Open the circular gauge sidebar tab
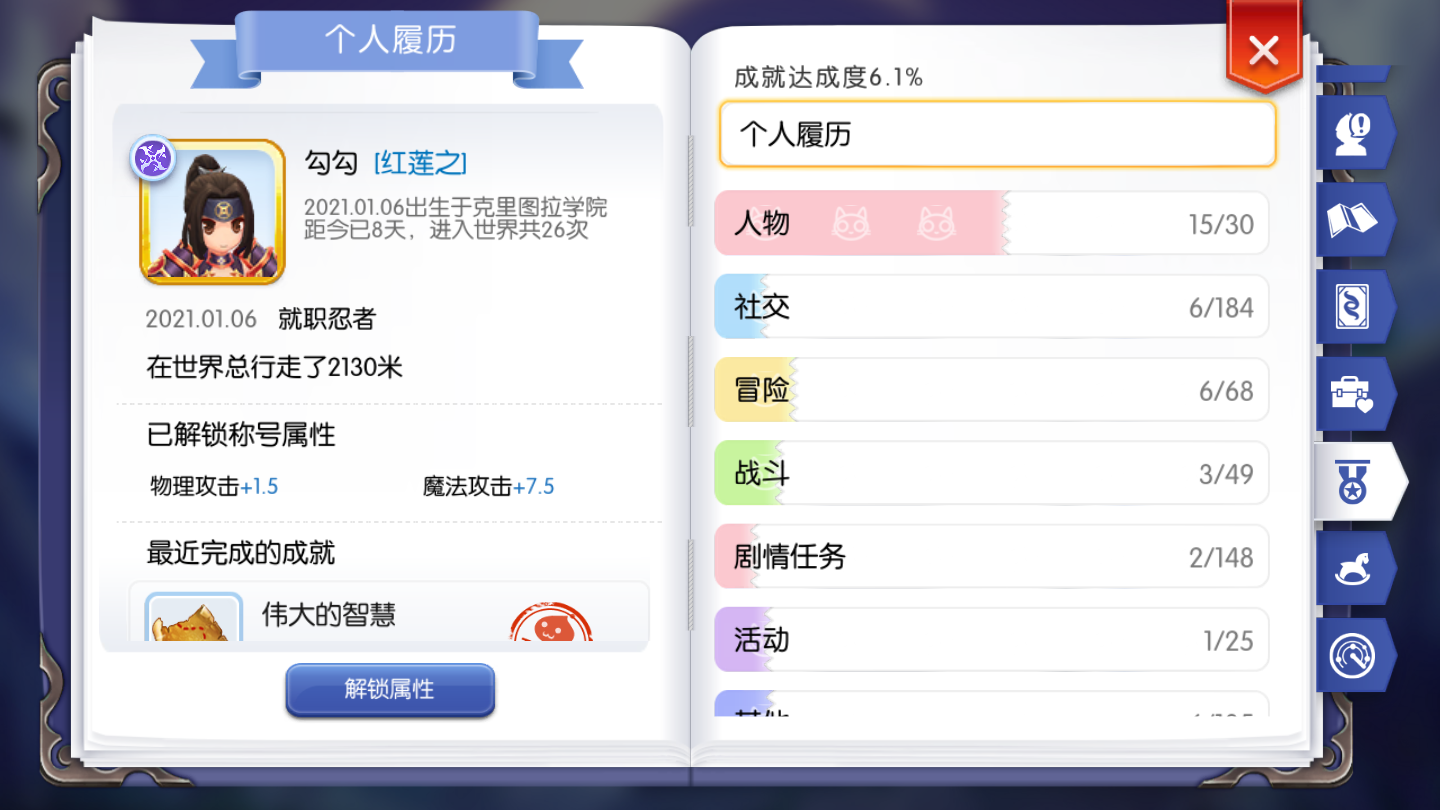The image size is (1440, 810). click(1355, 655)
